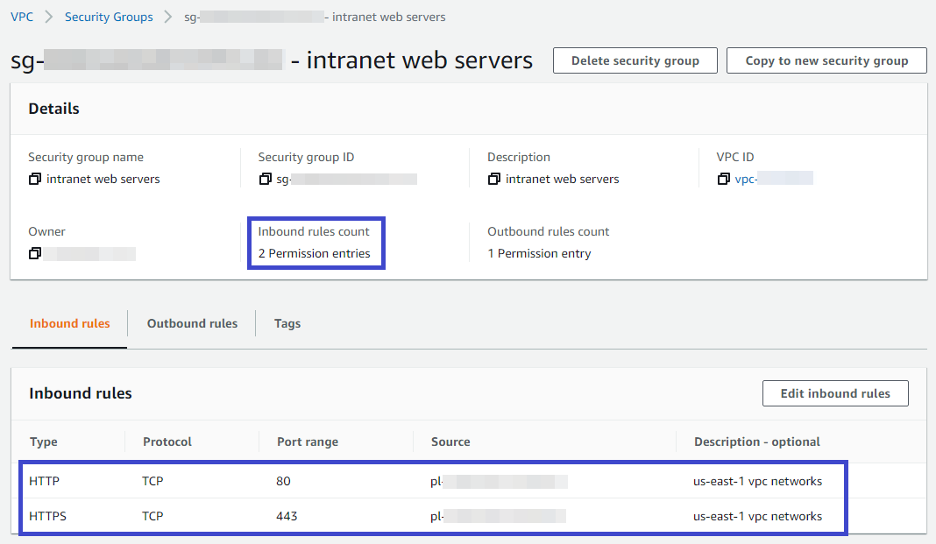Go to Security Groups breadcrumb
The image size is (936, 544).
click(109, 17)
